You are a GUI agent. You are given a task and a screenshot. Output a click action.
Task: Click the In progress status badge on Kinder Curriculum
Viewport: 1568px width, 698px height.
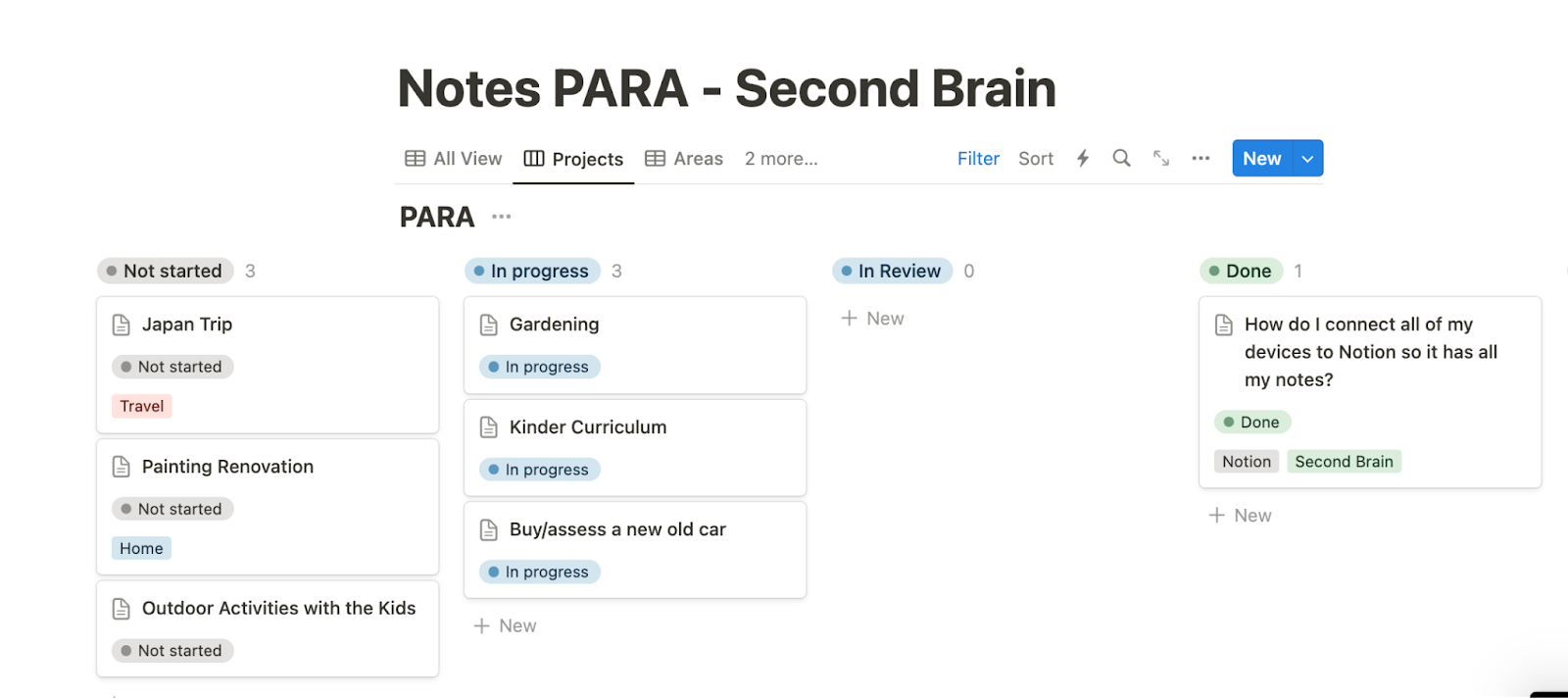tap(539, 469)
